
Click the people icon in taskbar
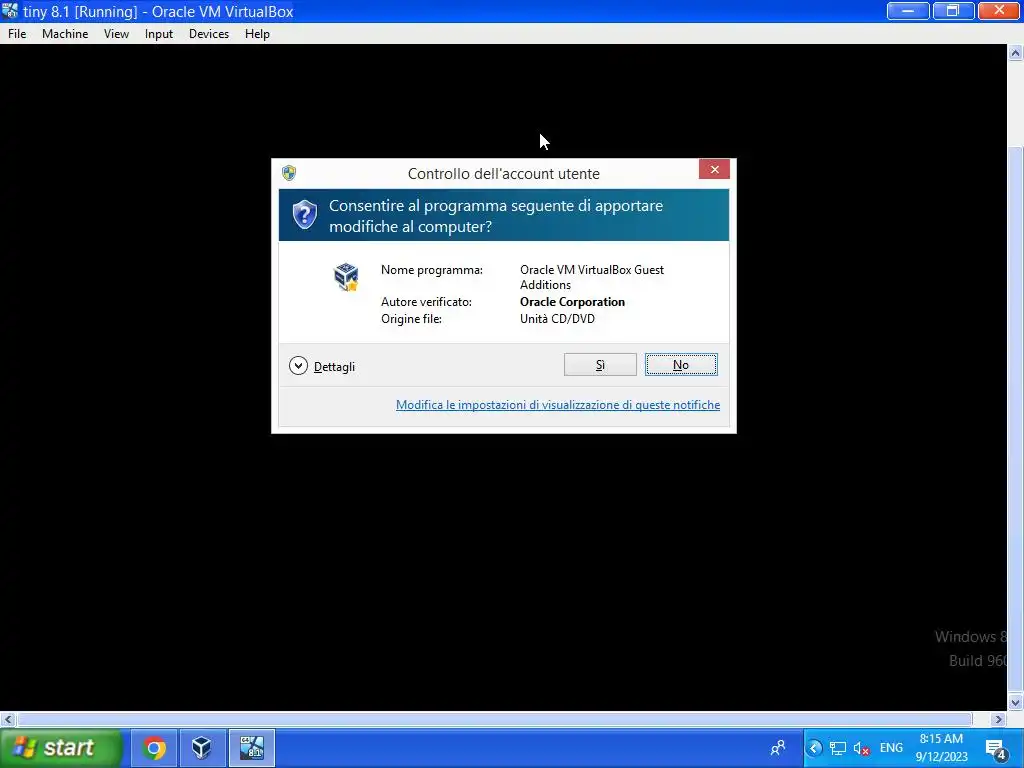pyautogui.click(x=778, y=748)
